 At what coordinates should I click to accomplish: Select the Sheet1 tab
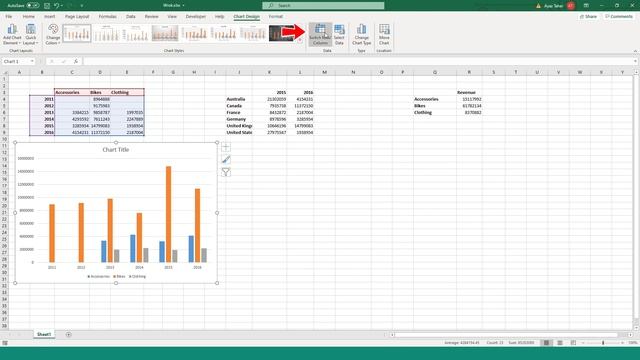point(44,334)
